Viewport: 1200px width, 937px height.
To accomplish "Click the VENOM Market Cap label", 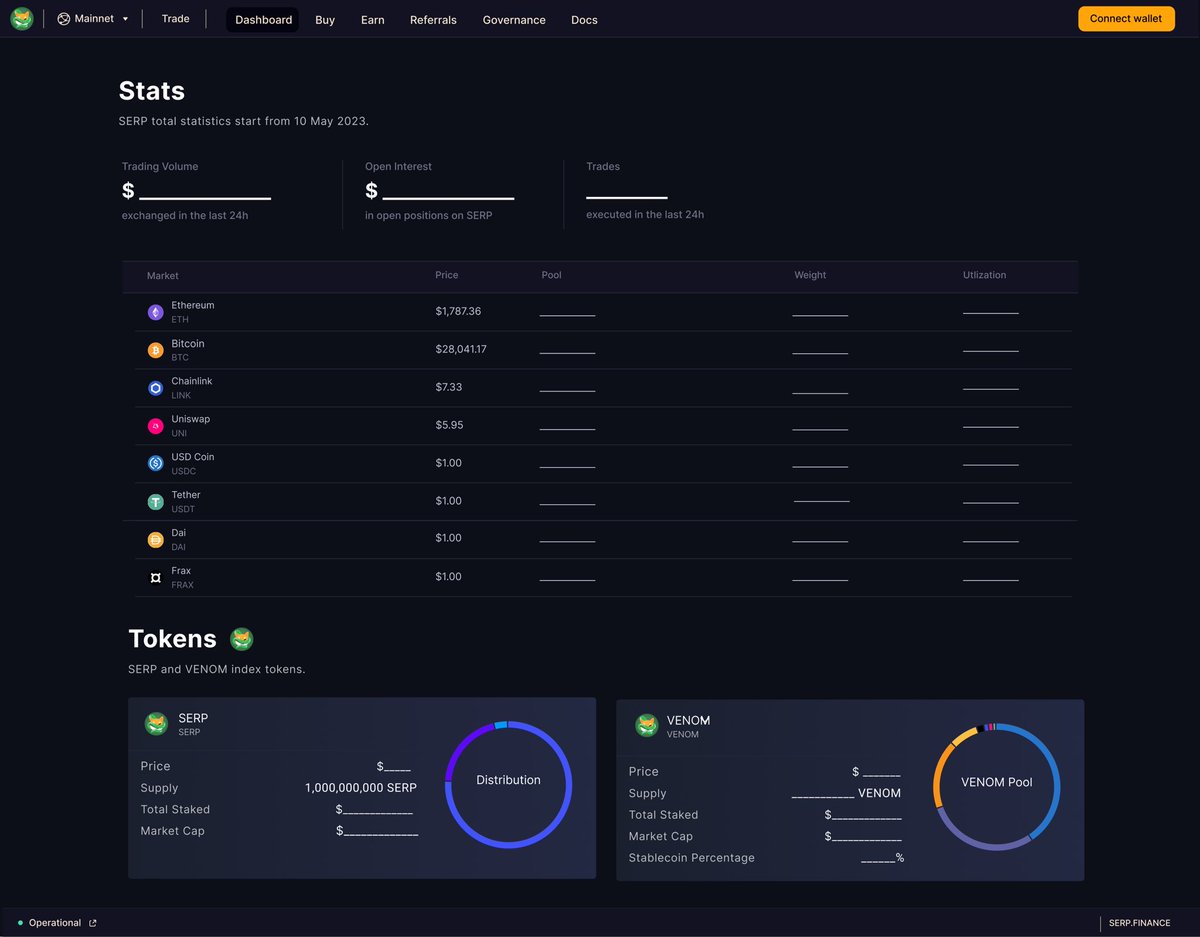I will point(661,836).
